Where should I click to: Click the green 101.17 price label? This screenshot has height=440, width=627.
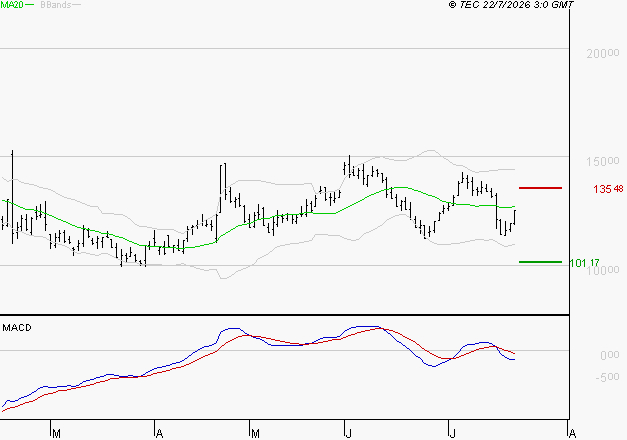584,263
